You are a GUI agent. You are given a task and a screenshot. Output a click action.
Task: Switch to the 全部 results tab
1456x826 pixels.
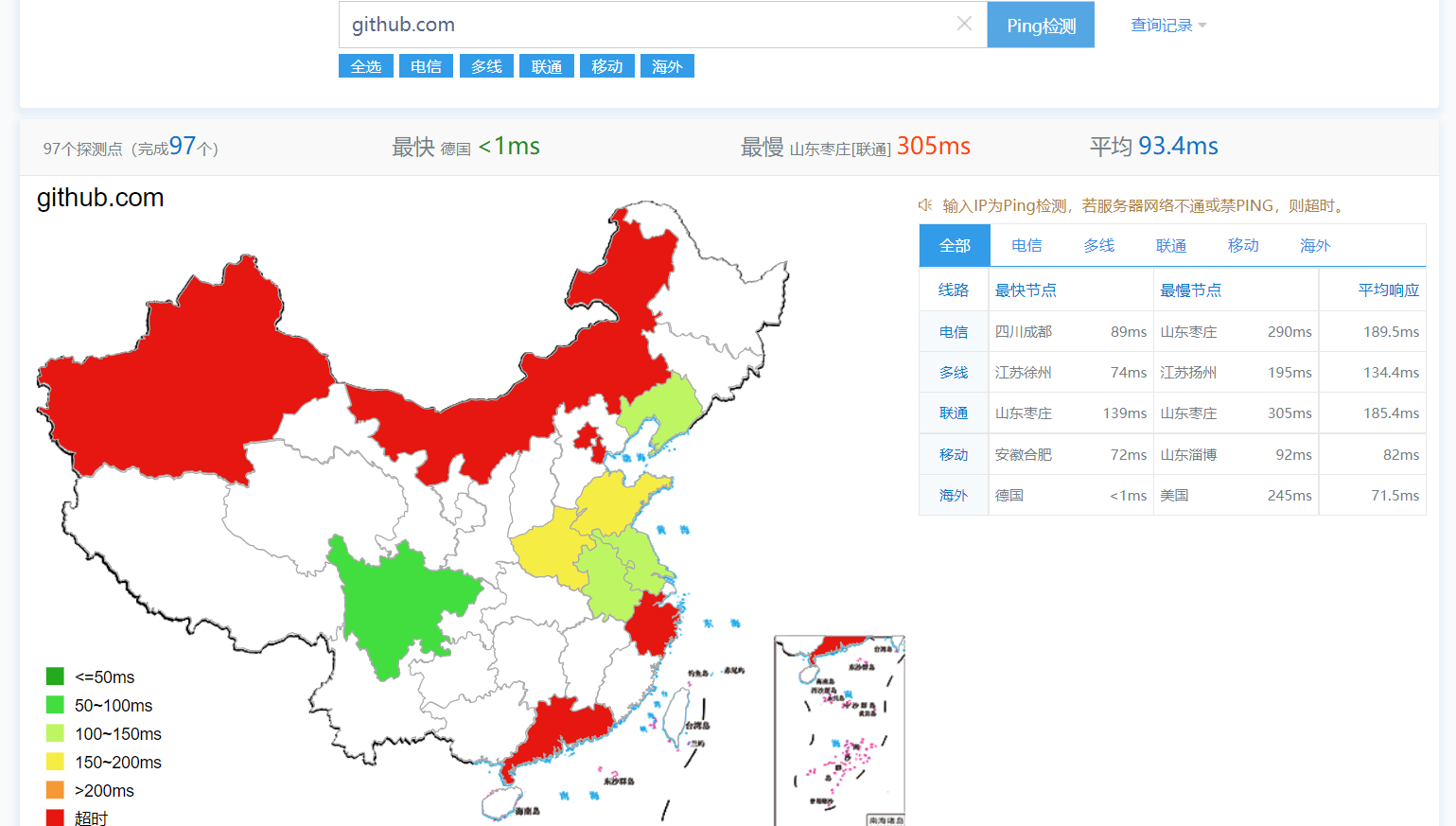pyautogui.click(x=955, y=246)
